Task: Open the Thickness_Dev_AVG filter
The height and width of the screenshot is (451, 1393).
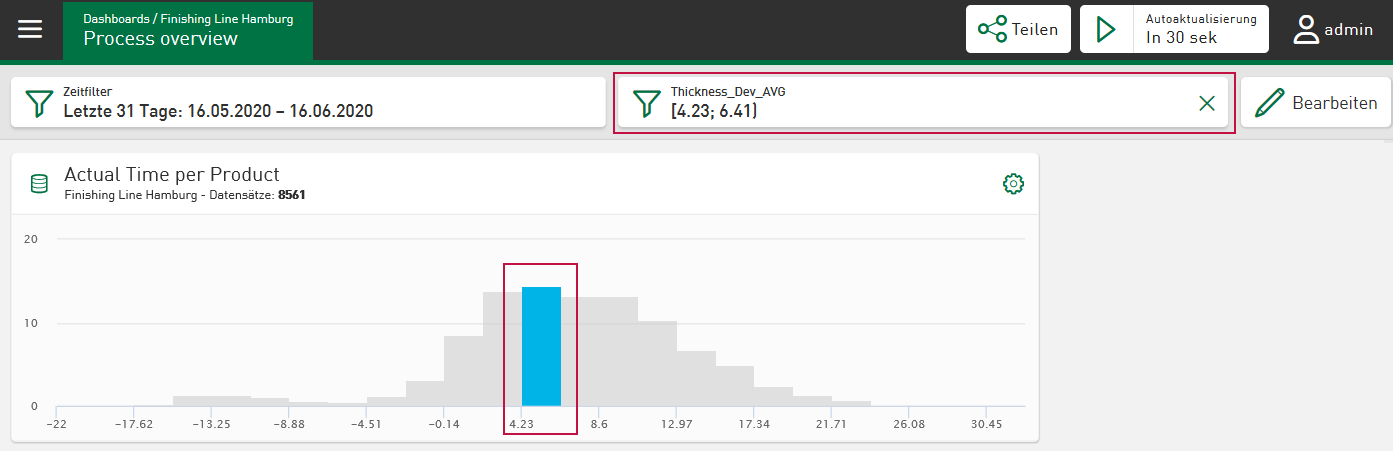Action: 922,102
